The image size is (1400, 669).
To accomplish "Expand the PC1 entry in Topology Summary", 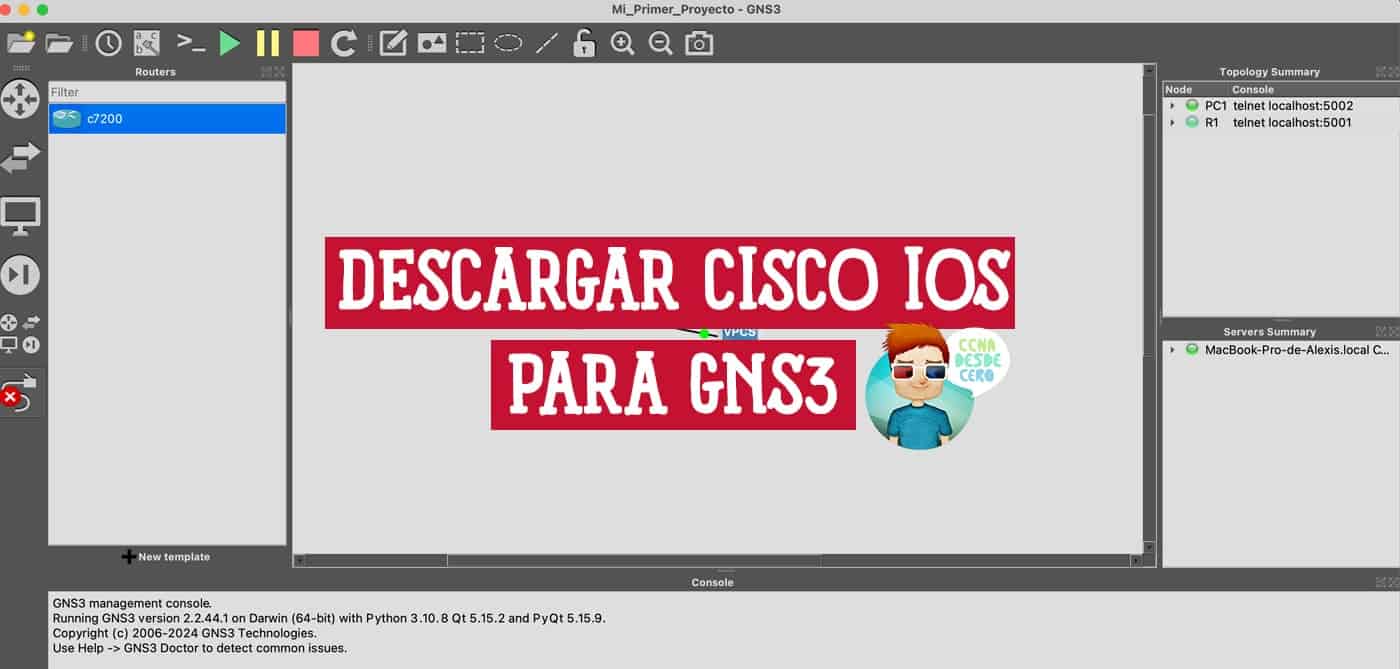I will 1172,105.
